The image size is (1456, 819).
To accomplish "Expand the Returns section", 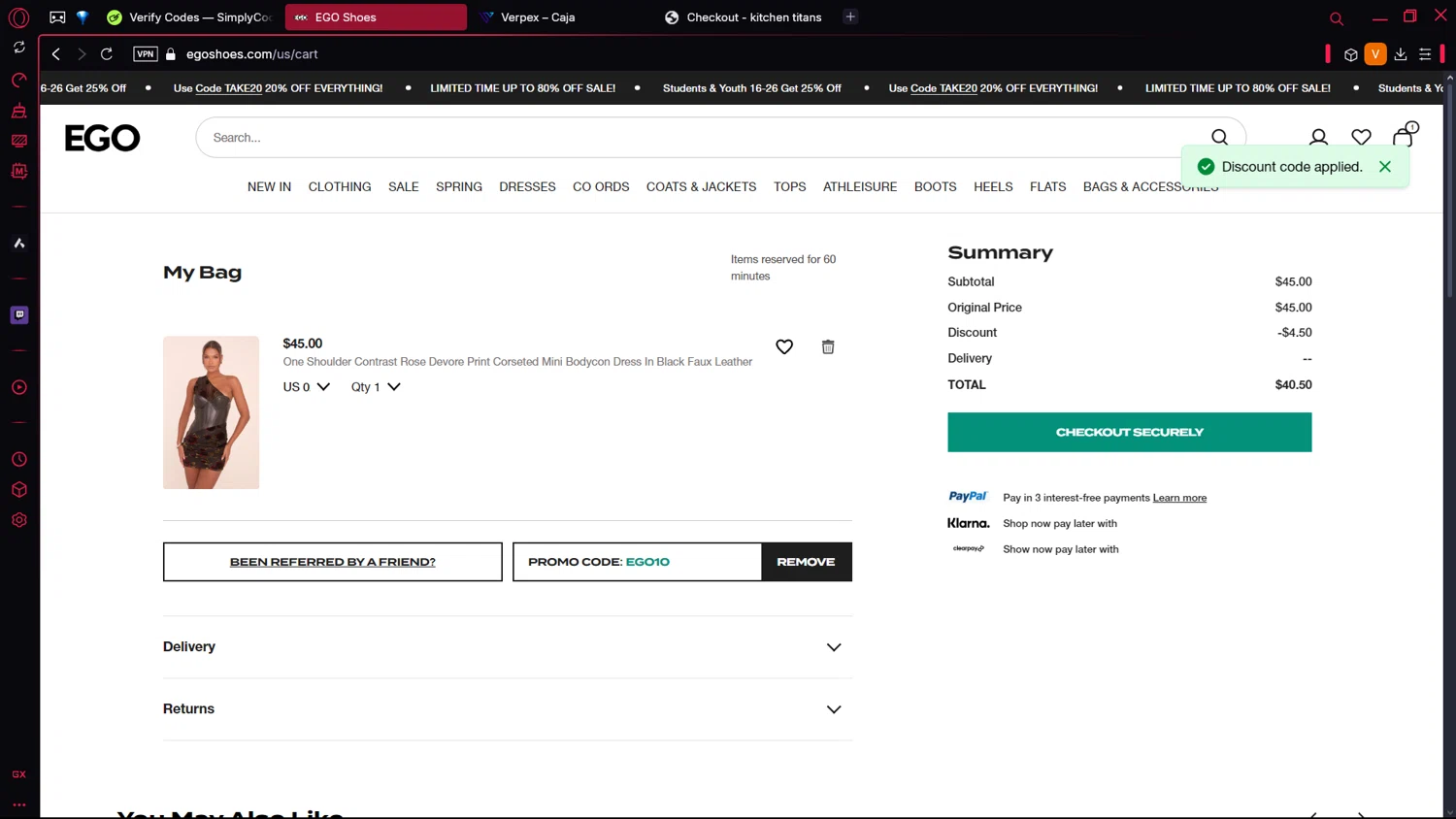I will coord(508,709).
